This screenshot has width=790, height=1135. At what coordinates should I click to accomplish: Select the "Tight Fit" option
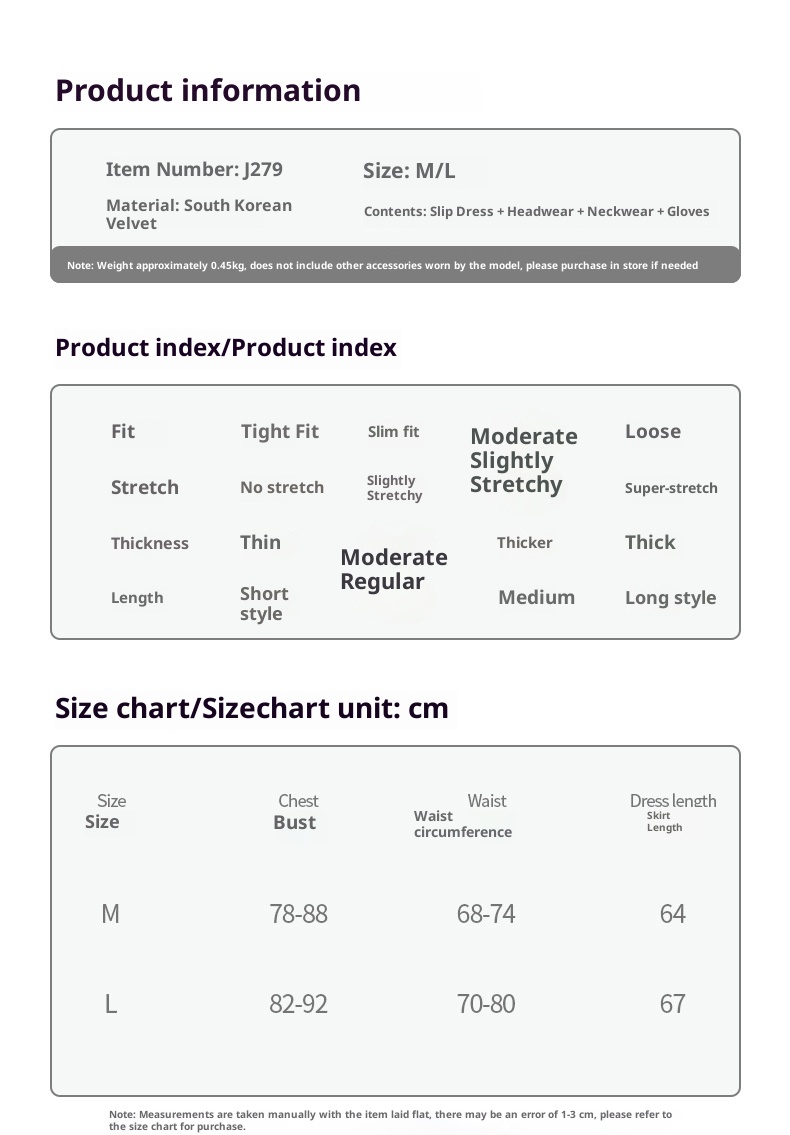279,432
